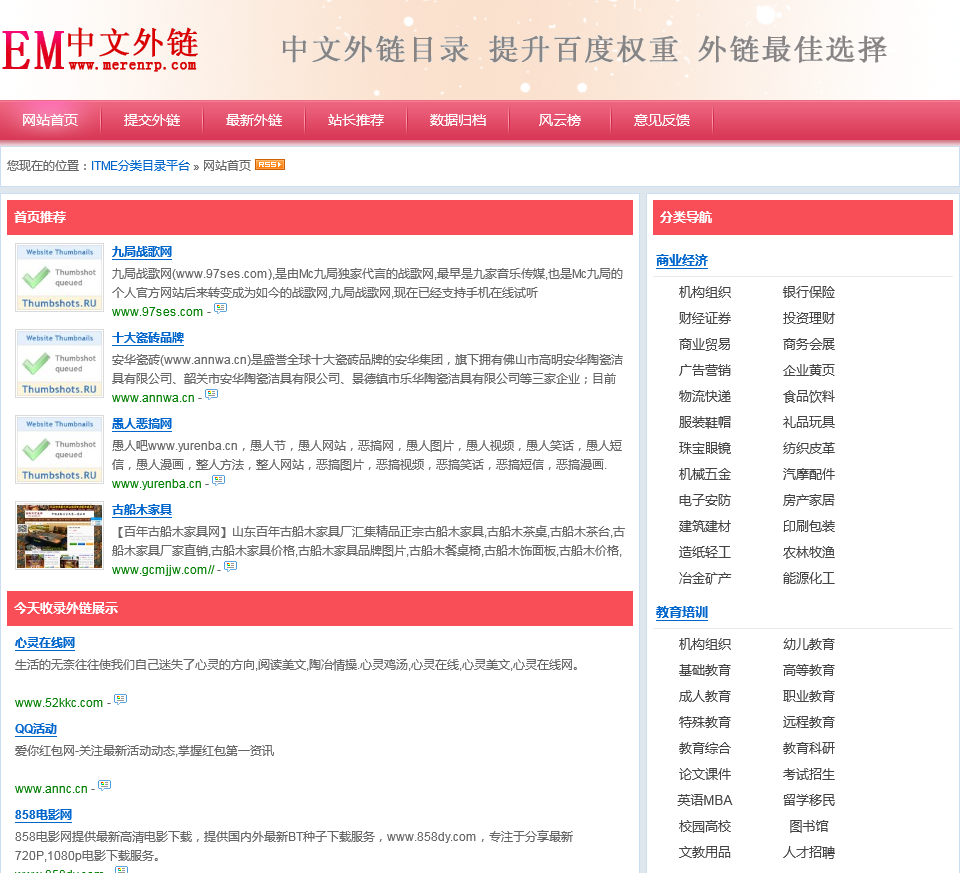Screen dimensions: 960x873
Task: Visit the www.97ses.com green URL
Action: point(157,312)
